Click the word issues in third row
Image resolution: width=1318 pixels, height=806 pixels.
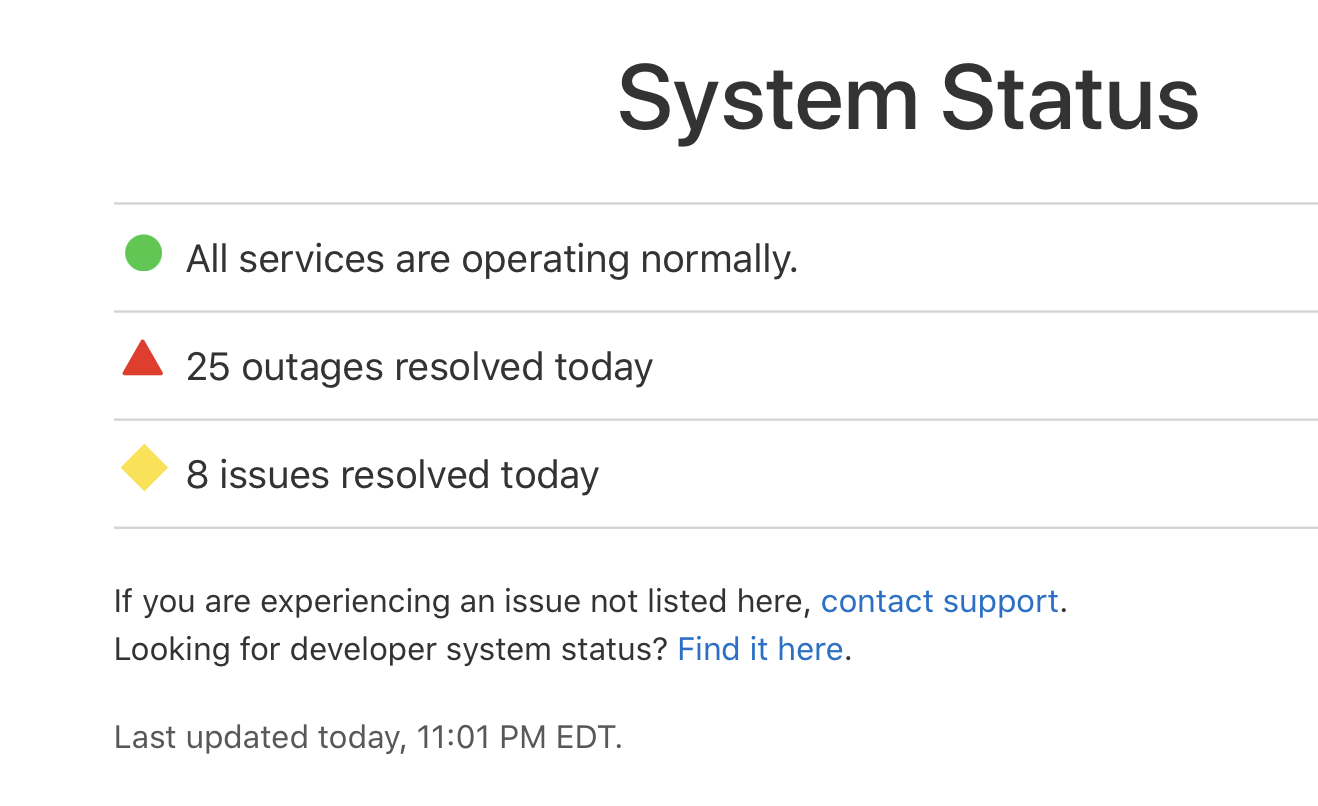coord(274,475)
